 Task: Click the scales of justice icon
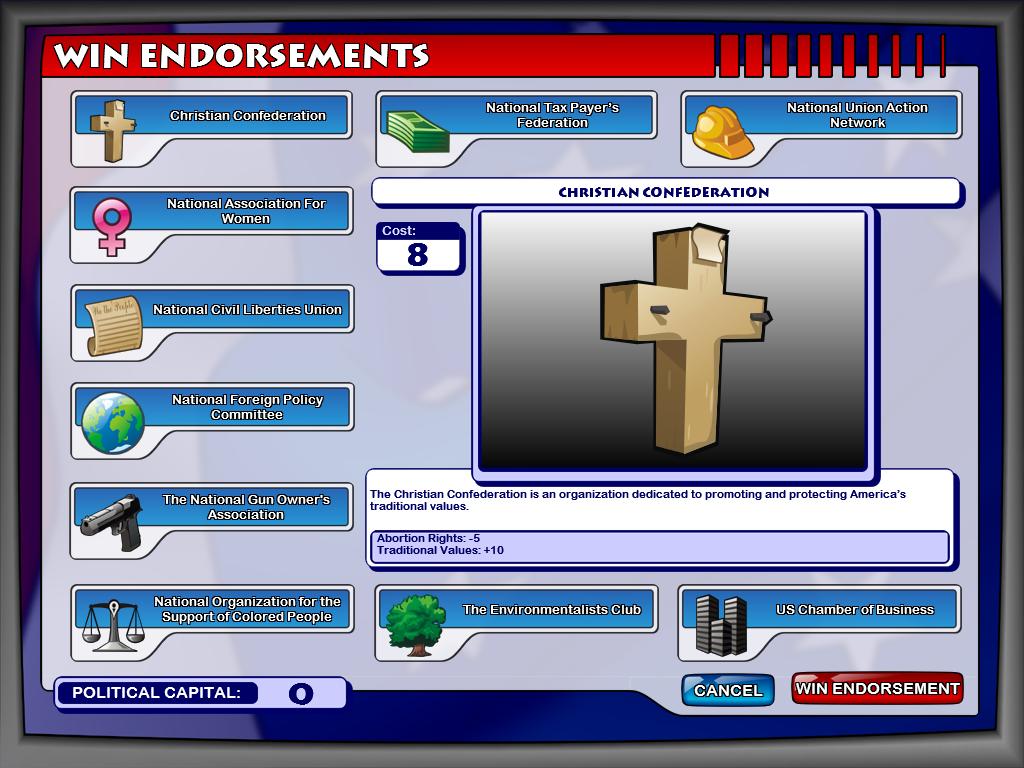pos(114,626)
